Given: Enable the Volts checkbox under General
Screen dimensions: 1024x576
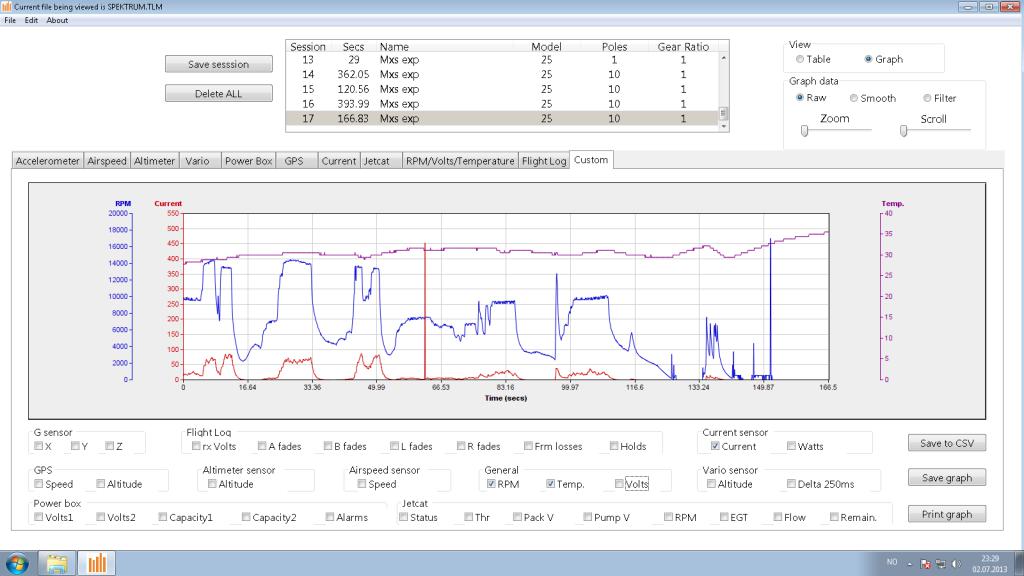Looking at the screenshot, I should pos(621,484).
